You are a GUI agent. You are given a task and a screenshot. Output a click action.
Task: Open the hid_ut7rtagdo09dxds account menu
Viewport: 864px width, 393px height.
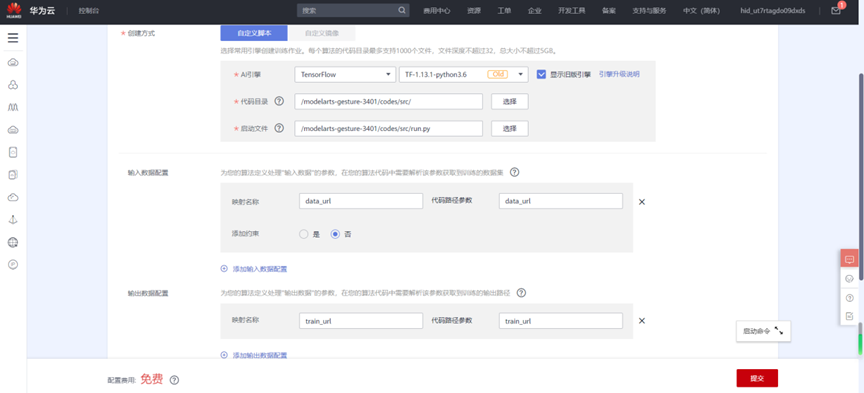(773, 10)
